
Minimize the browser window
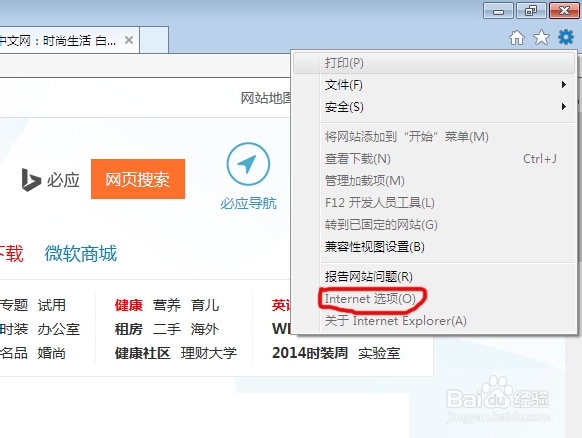pos(498,11)
